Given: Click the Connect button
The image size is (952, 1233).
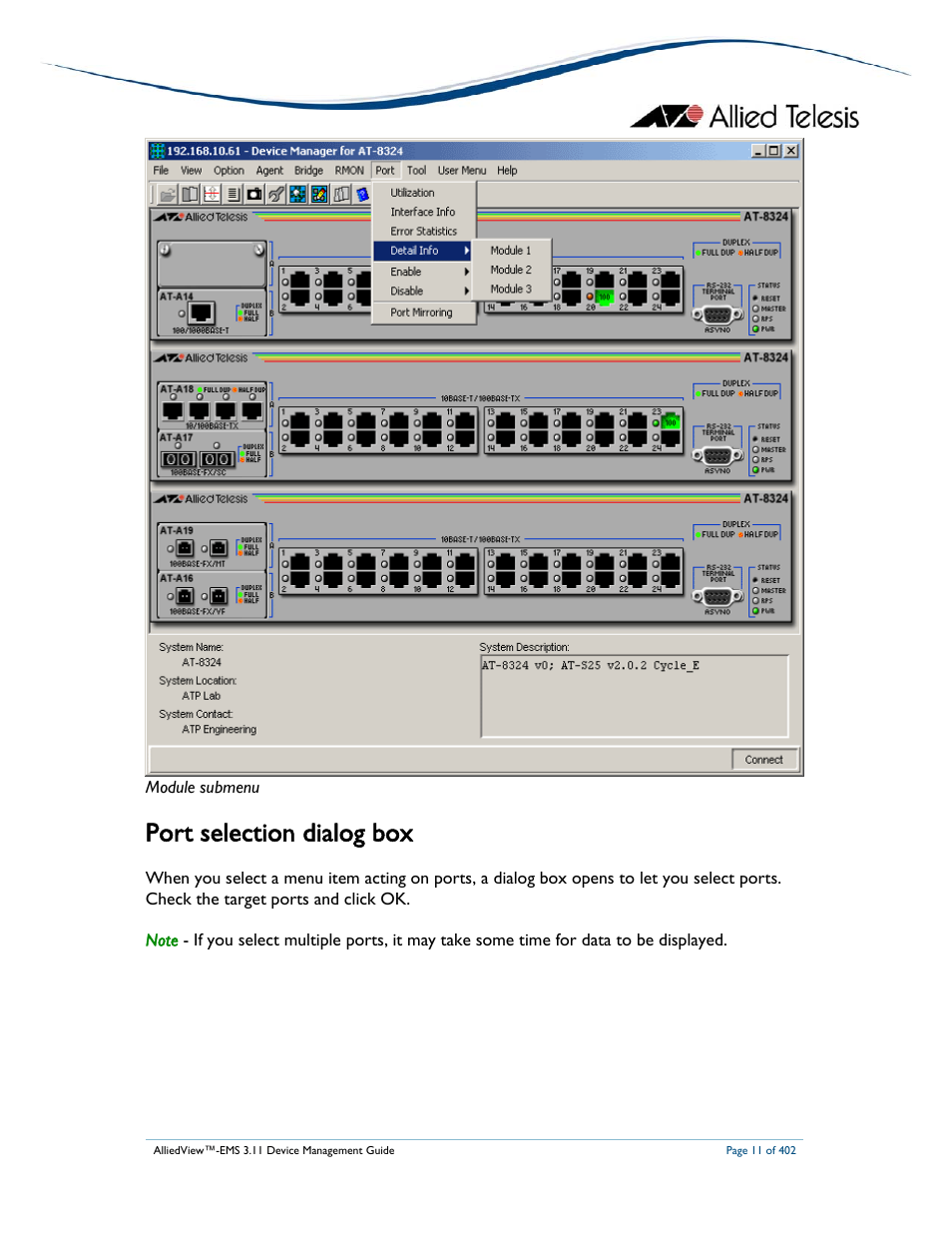Looking at the screenshot, I should (764, 760).
